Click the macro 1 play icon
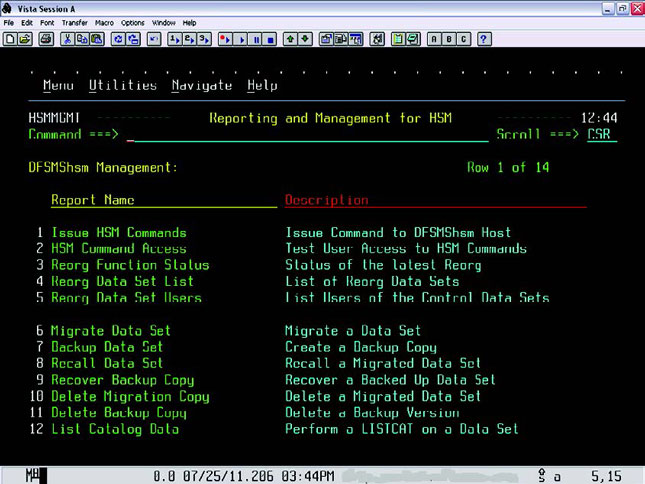The image size is (645, 484). tap(175, 39)
